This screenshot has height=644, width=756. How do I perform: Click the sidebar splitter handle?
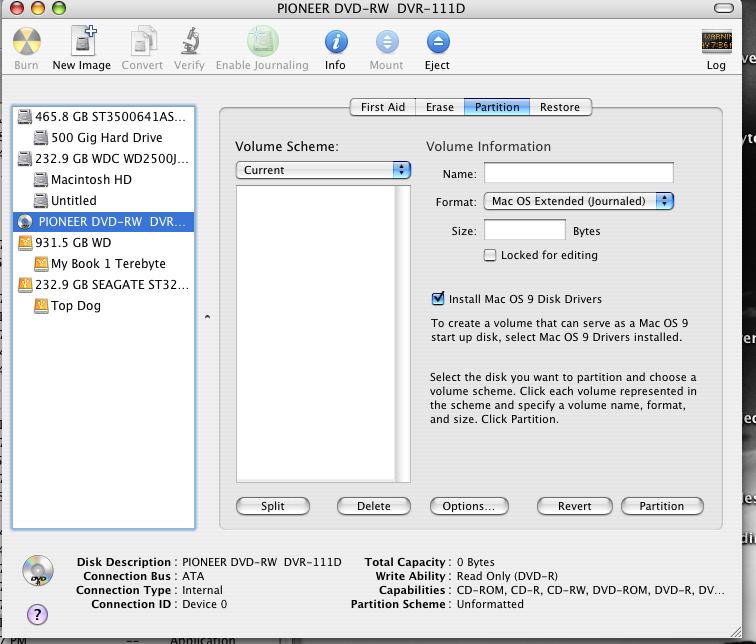(x=207, y=317)
